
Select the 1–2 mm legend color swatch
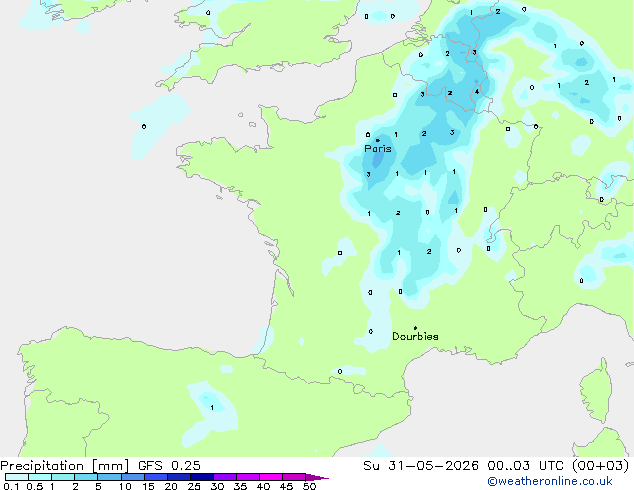63,477
